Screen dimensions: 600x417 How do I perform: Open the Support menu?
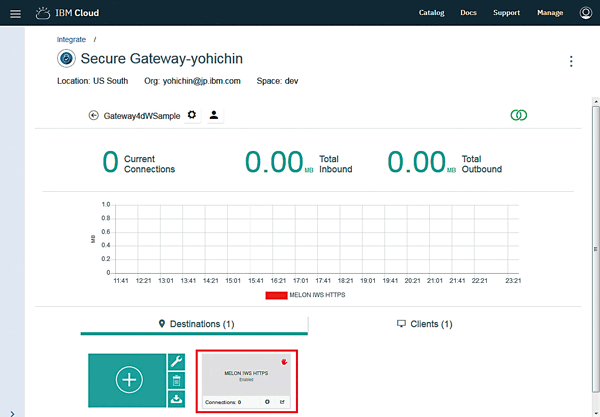506,13
